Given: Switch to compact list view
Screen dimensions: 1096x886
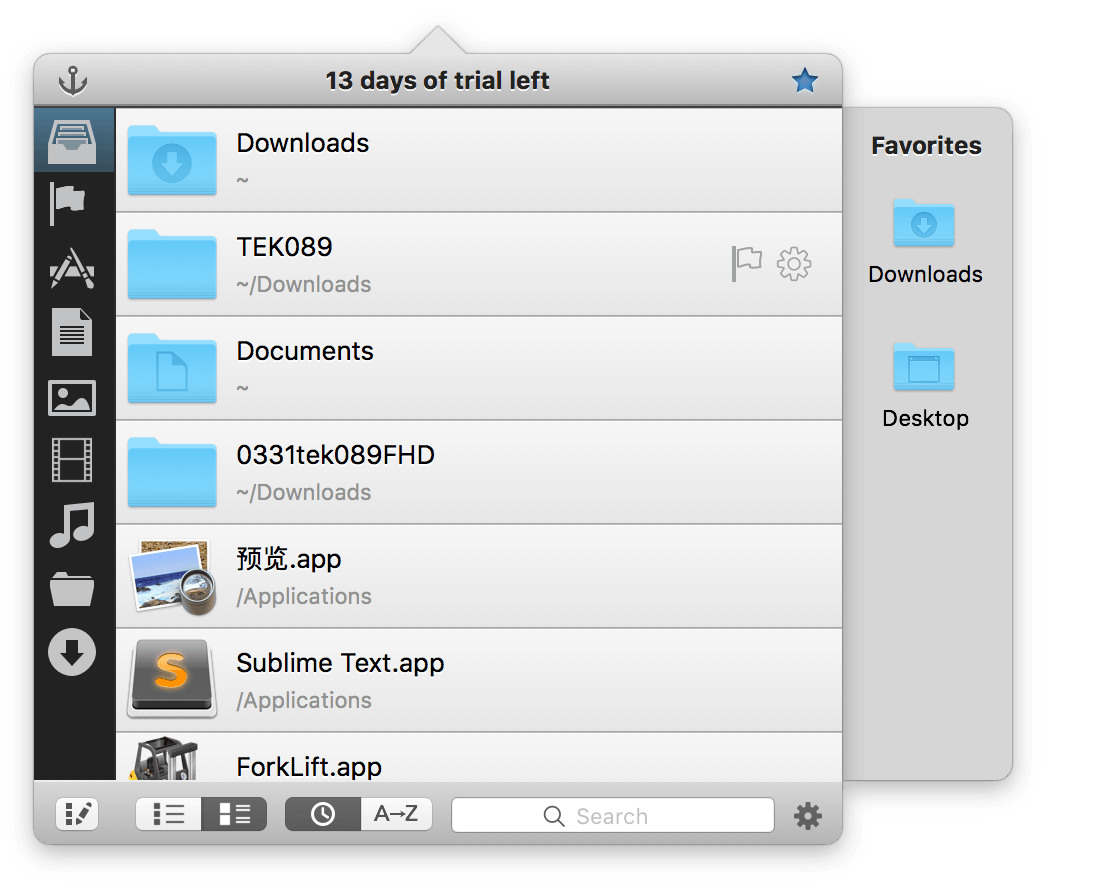Looking at the screenshot, I should click(x=168, y=814).
